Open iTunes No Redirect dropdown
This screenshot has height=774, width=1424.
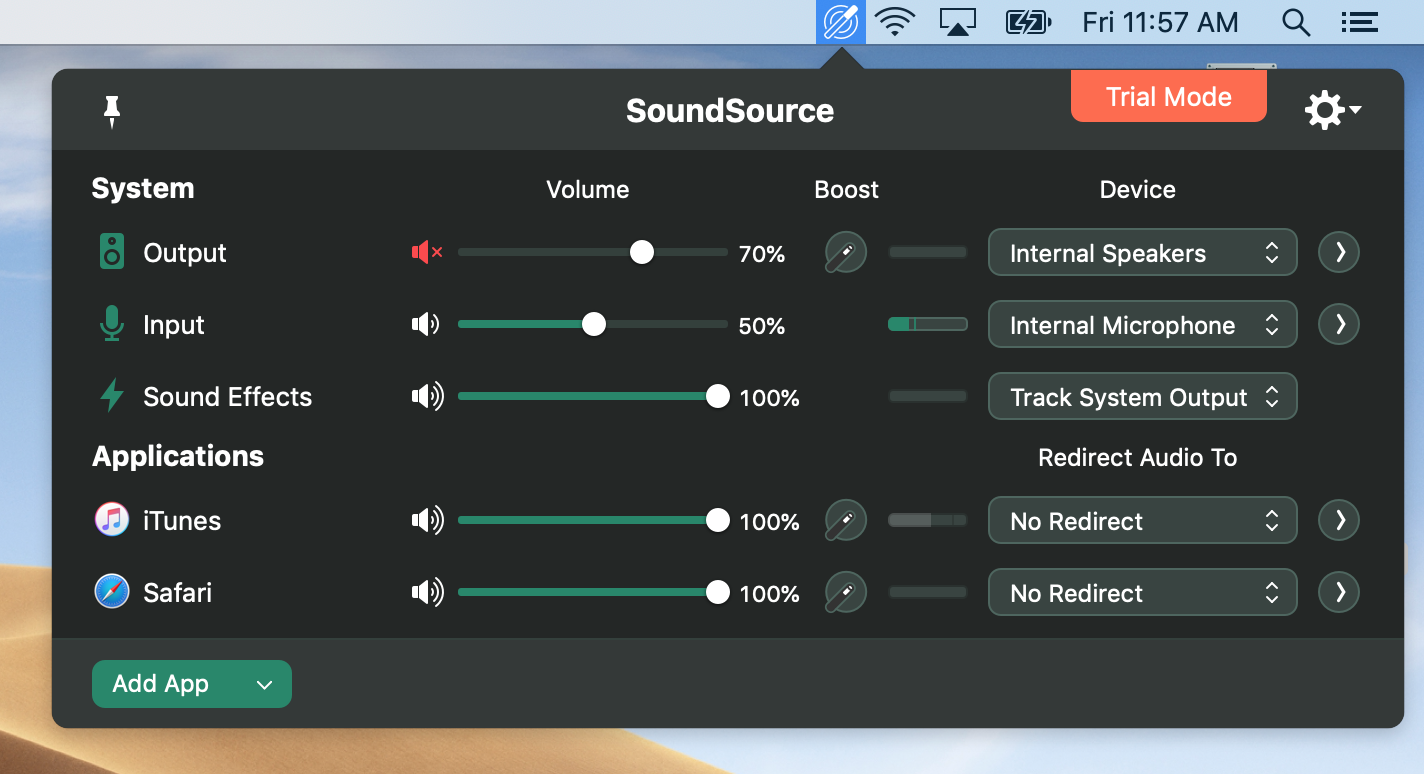pos(1143,520)
